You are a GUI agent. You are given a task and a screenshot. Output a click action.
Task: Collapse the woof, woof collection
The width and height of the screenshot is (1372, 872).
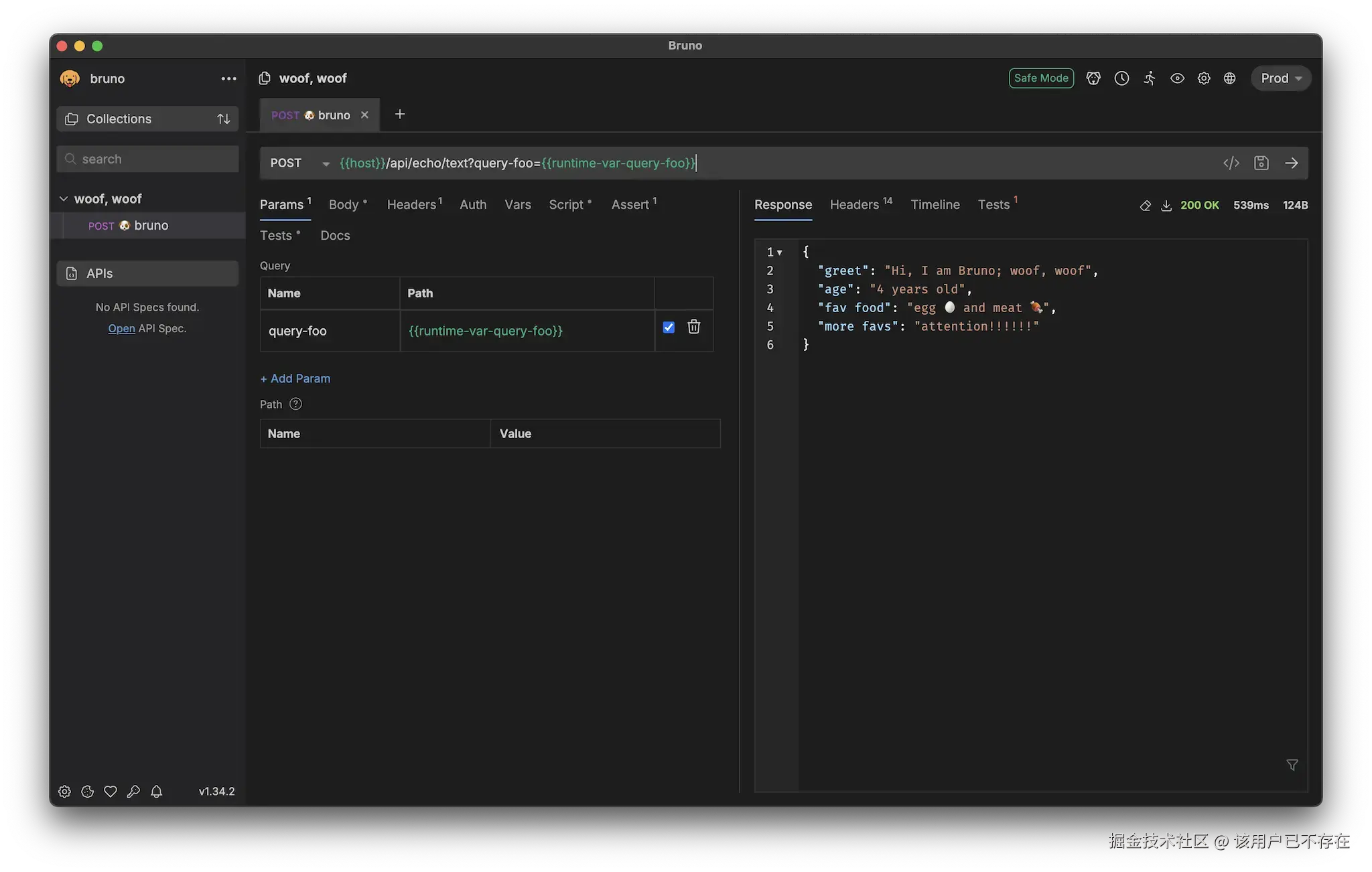click(64, 199)
